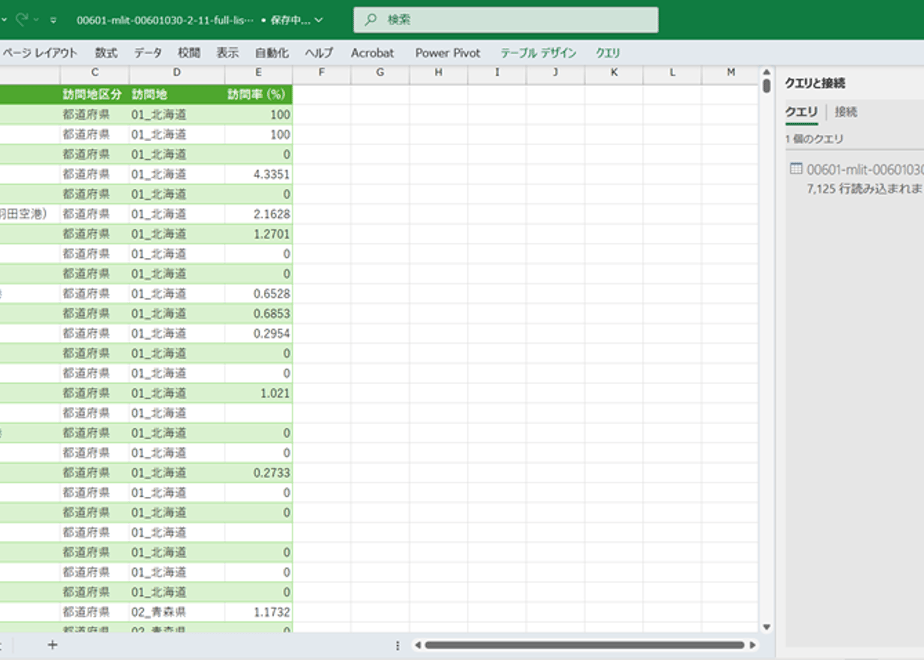Open the Power Pivot ribbon tab
924x660 pixels.
tap(448, 53)
